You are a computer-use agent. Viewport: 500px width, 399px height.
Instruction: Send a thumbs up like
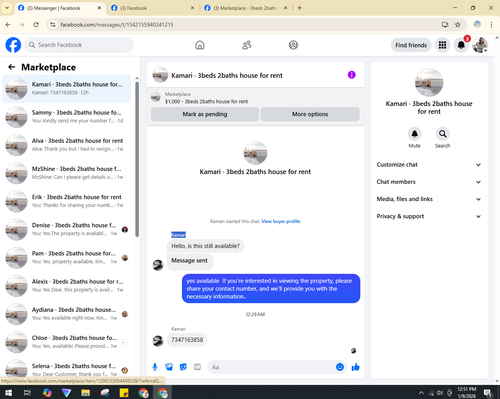click(356, 367)
